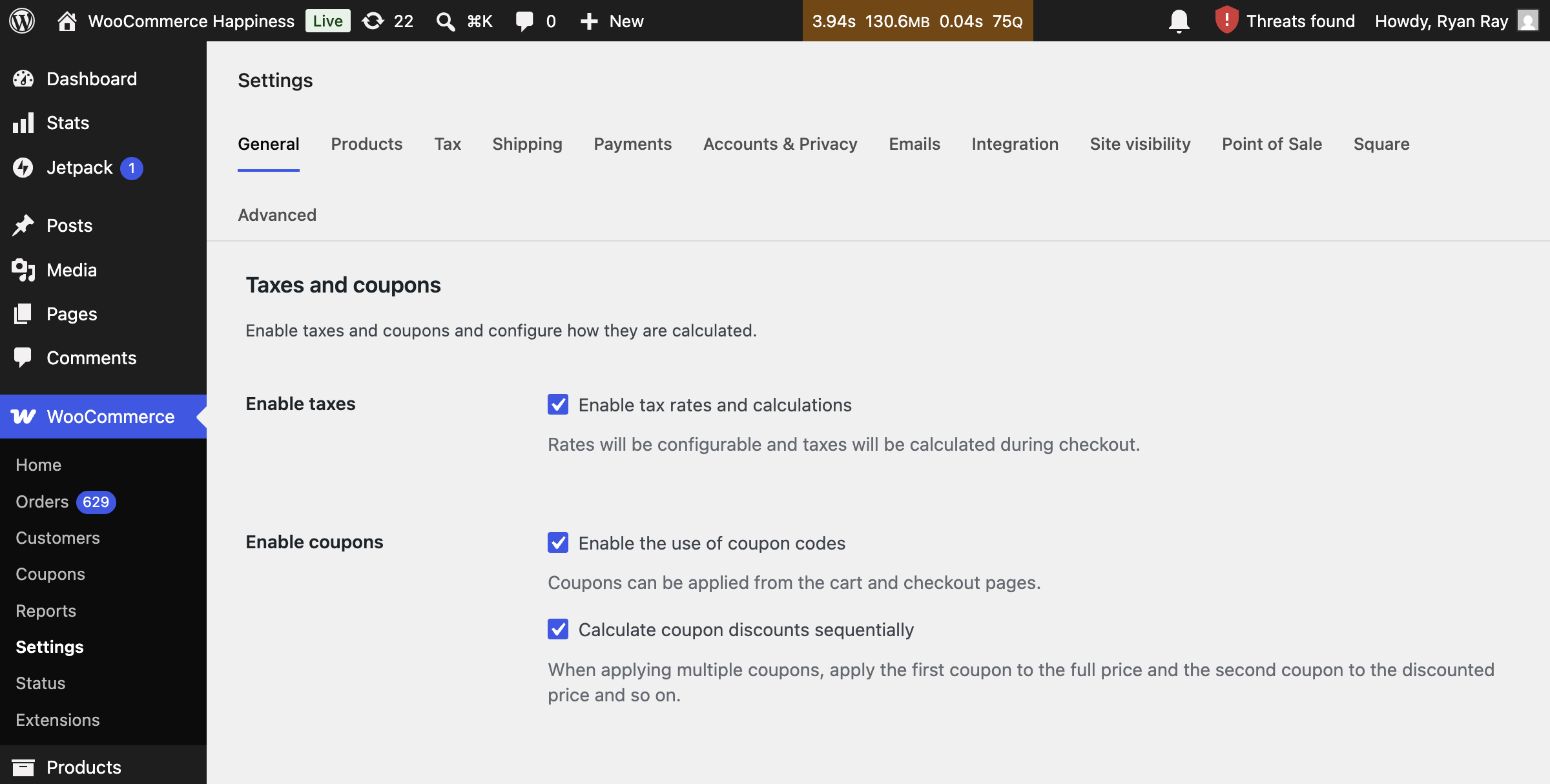Click the Dashboard gauge icon
Viewport: 1550px width, 784px height.
[x=23, y=79]
